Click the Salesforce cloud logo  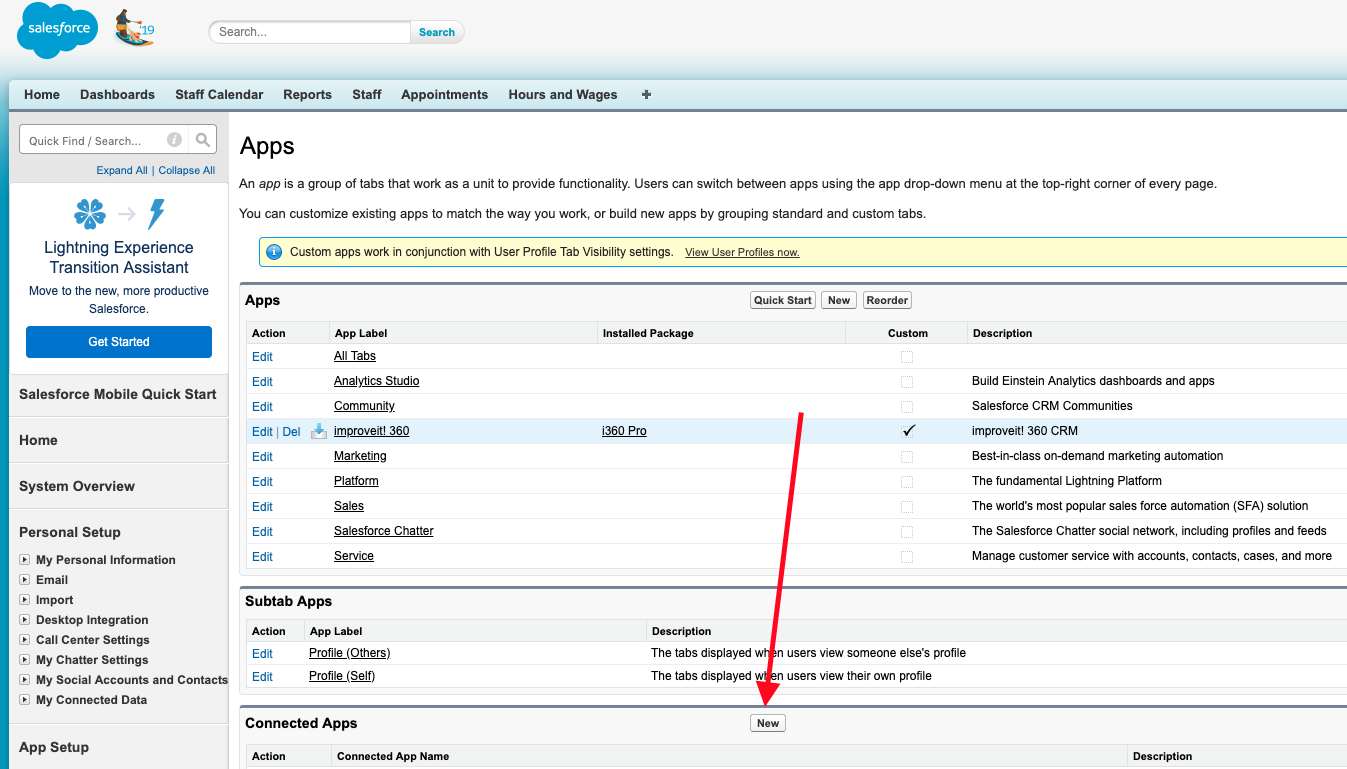(58, 30)
